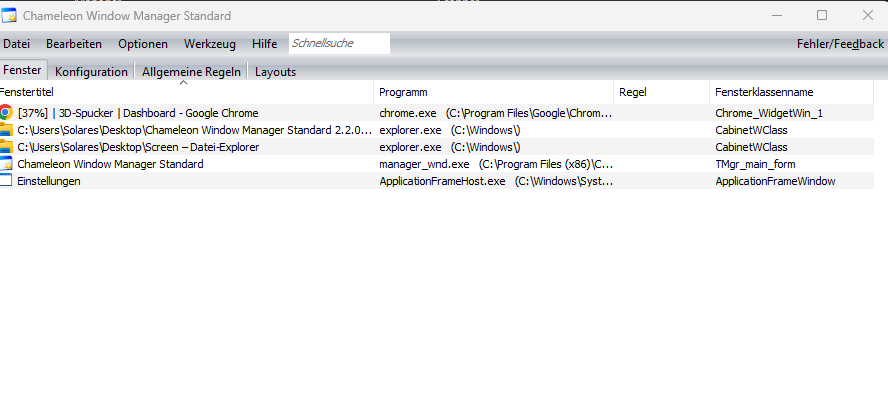888x409 pixels.
Task: Select the Screen – Datei-Explorer row title
Action: [x=138, y=147]
